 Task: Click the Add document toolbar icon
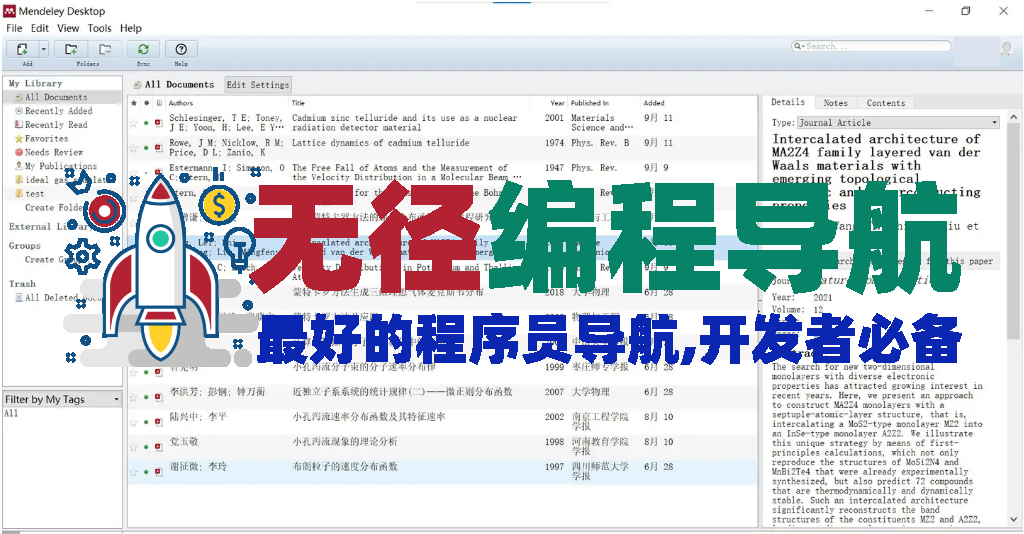point(22,49)
